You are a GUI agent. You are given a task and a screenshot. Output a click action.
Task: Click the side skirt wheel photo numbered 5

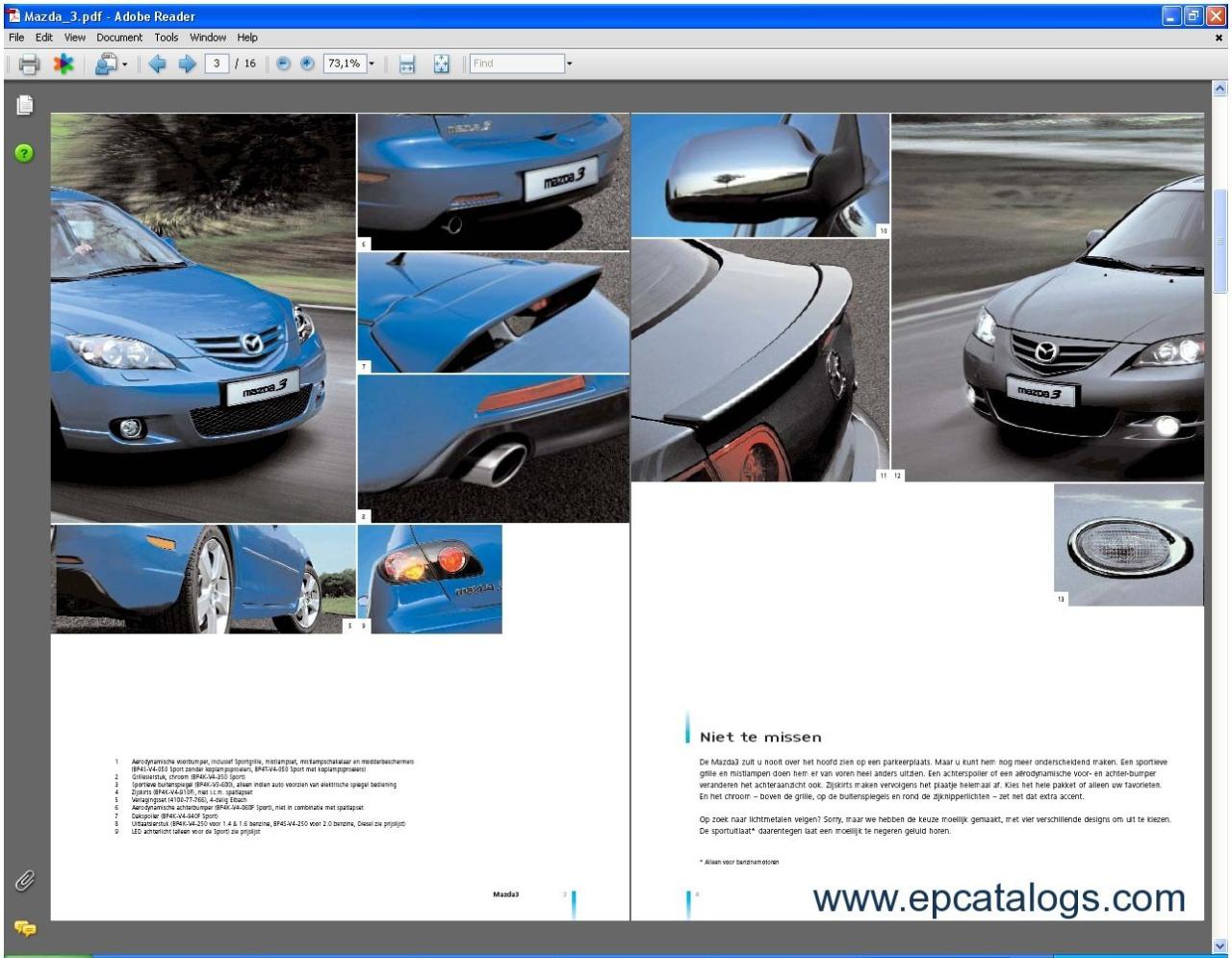click(x=203, y=579)
